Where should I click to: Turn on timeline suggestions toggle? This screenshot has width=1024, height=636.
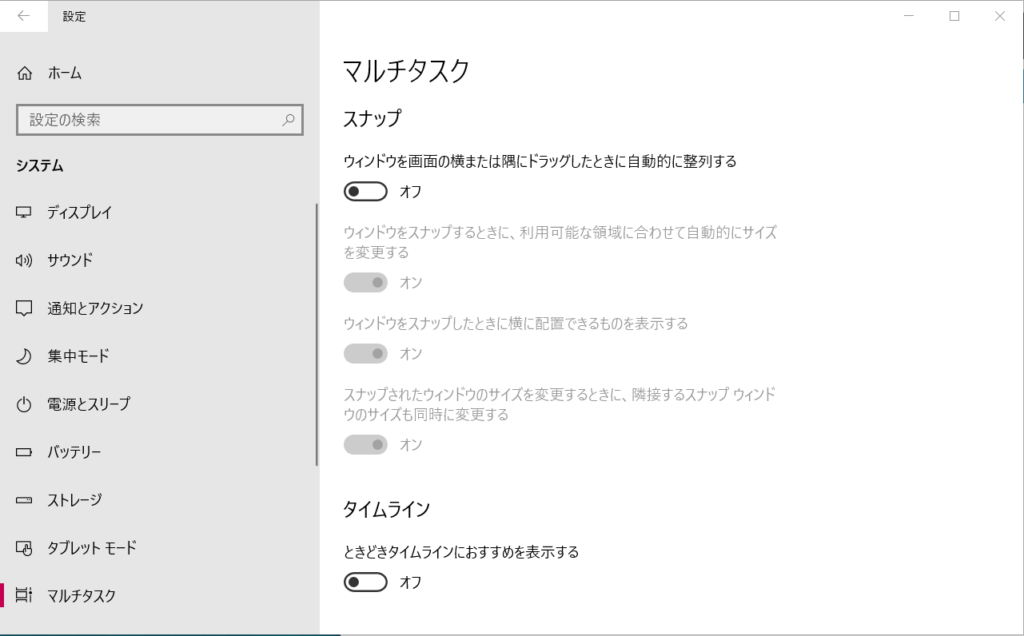[x=366, y=582]
